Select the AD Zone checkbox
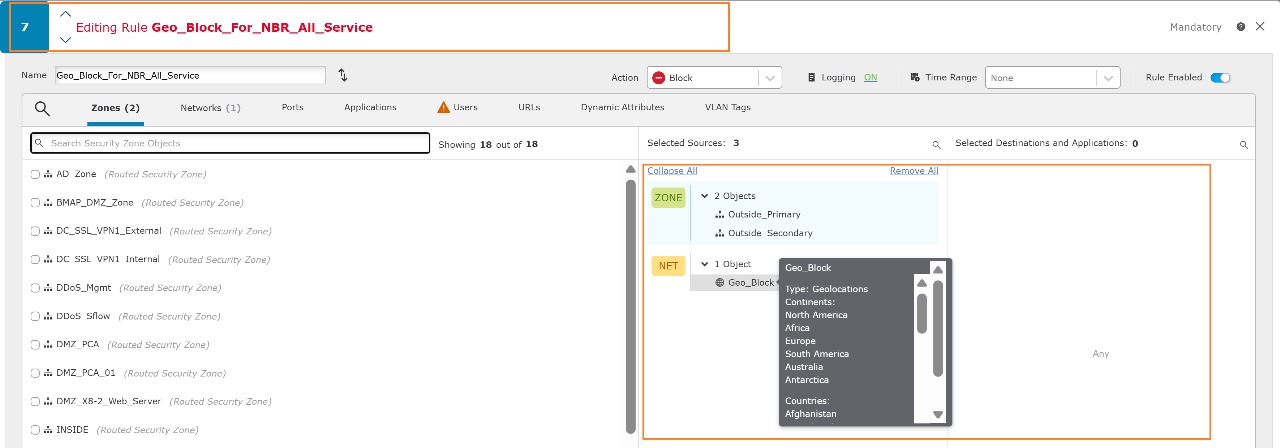 pyautogui.click(x=35, y=174)
